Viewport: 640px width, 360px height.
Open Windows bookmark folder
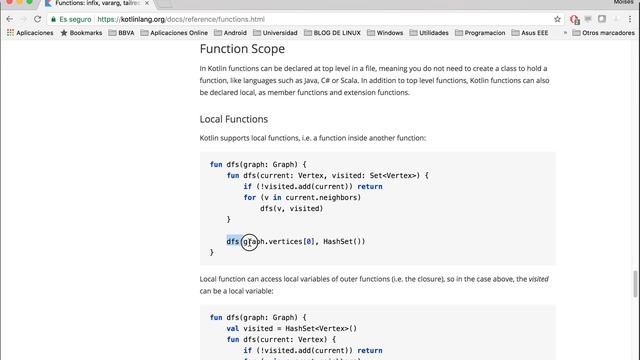point(385,33)
